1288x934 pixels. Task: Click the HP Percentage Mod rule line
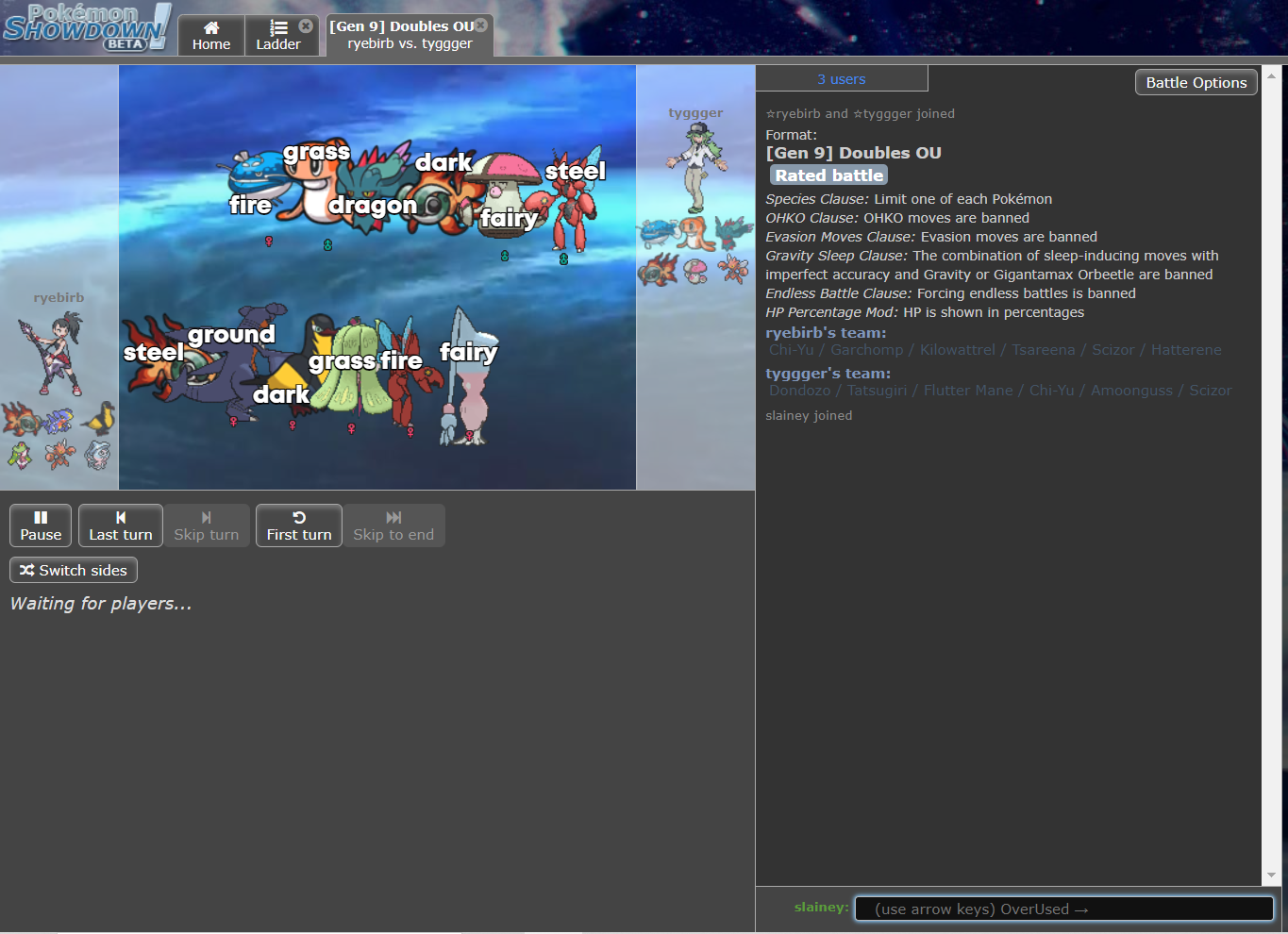925,312
